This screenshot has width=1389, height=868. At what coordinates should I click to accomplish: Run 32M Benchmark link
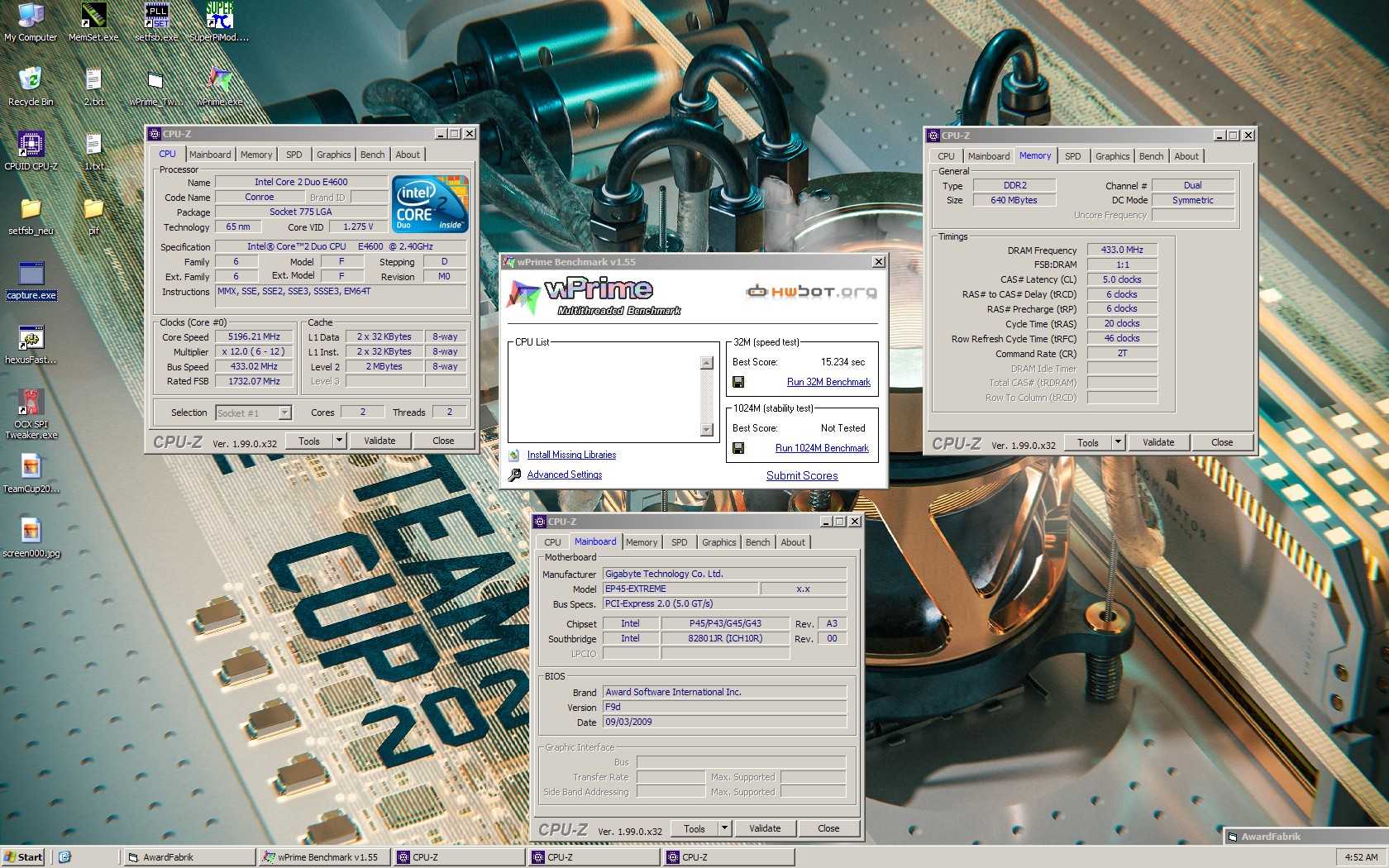click(828, 382)
